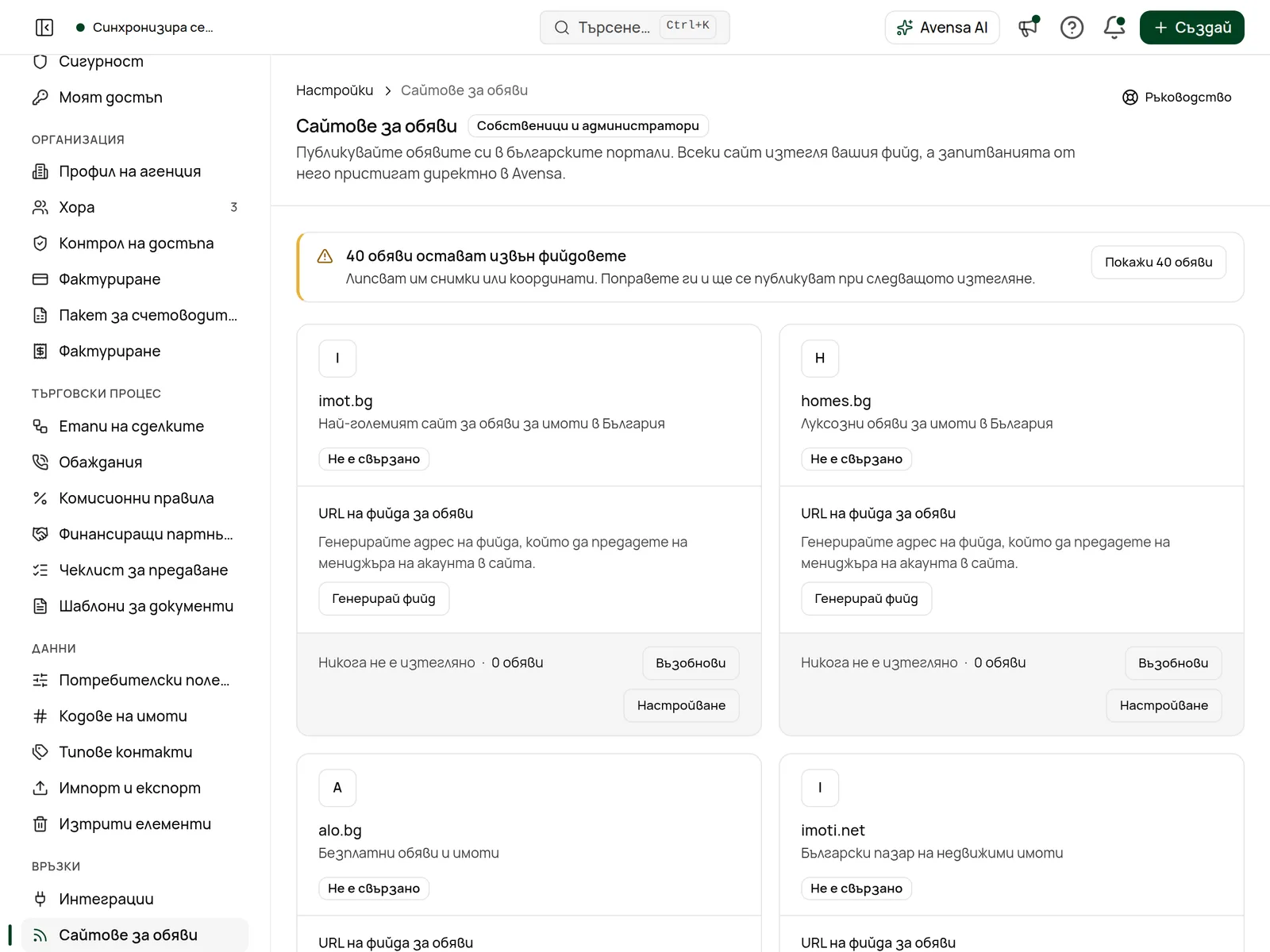Collapse the sidebar with the panel icon
This screenshot has width=1270, height=952.
coord(44,28)
